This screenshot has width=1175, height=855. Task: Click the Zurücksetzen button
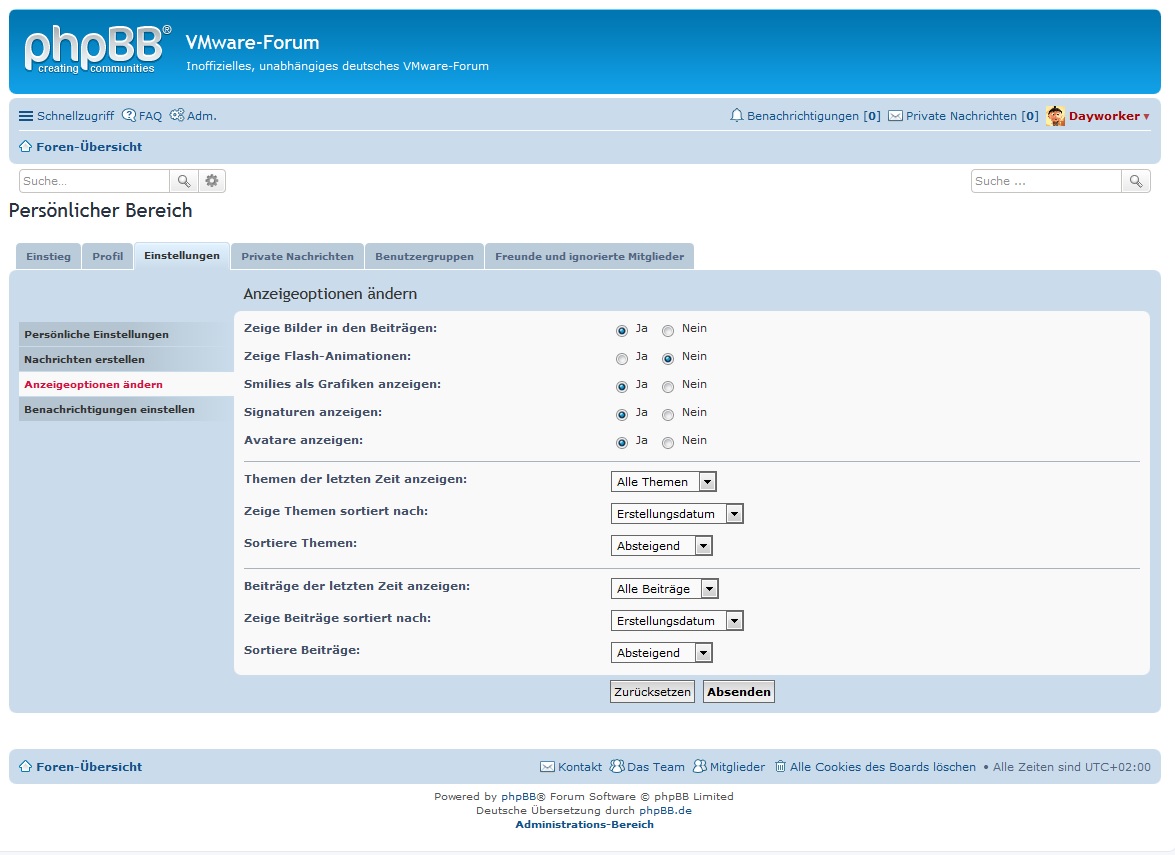pos(652,692)
